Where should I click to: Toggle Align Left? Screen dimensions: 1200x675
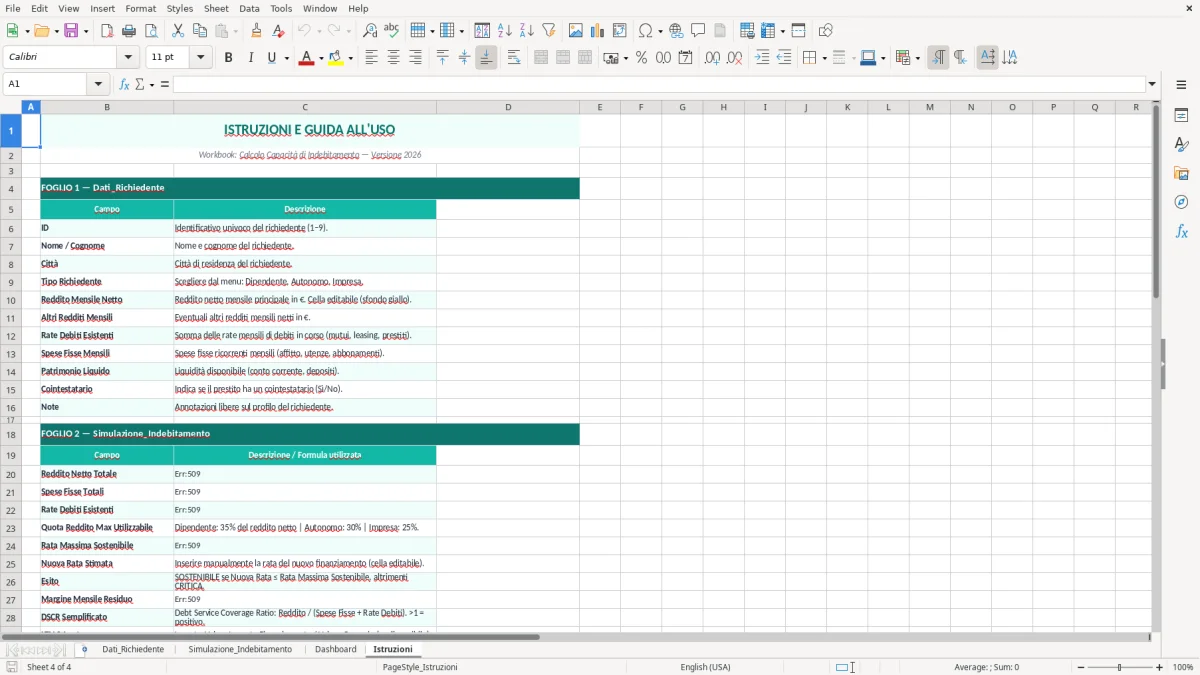[x=371, y=58]
